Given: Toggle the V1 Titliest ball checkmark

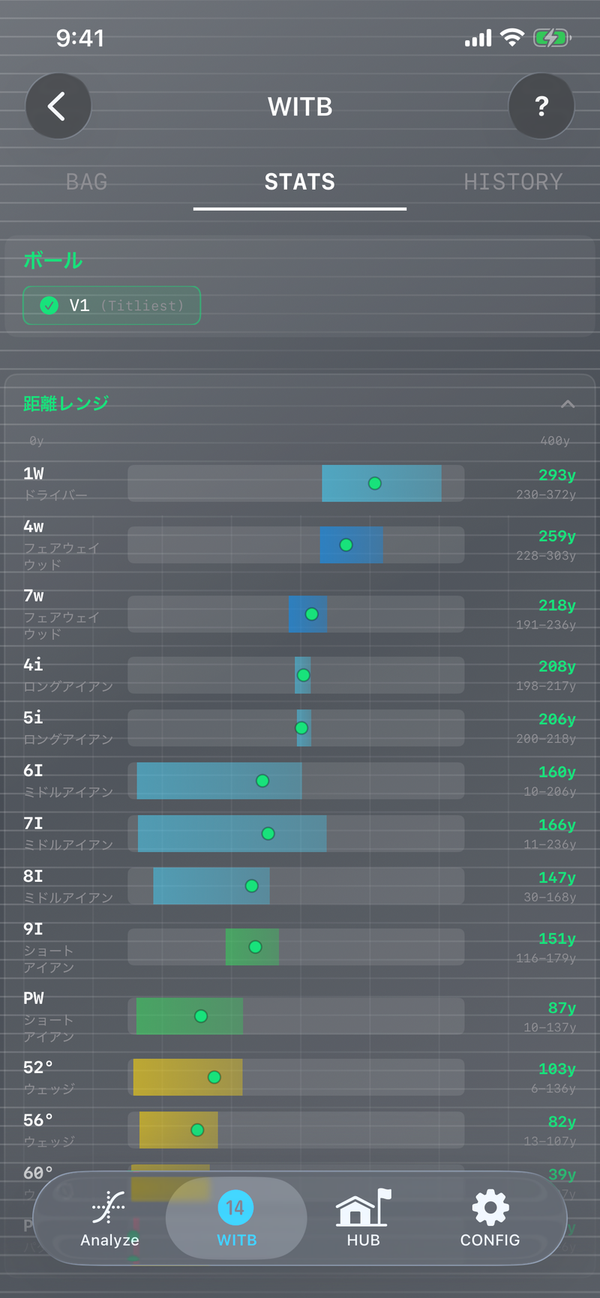Looking at the screenshot, I should coord(49,306).
